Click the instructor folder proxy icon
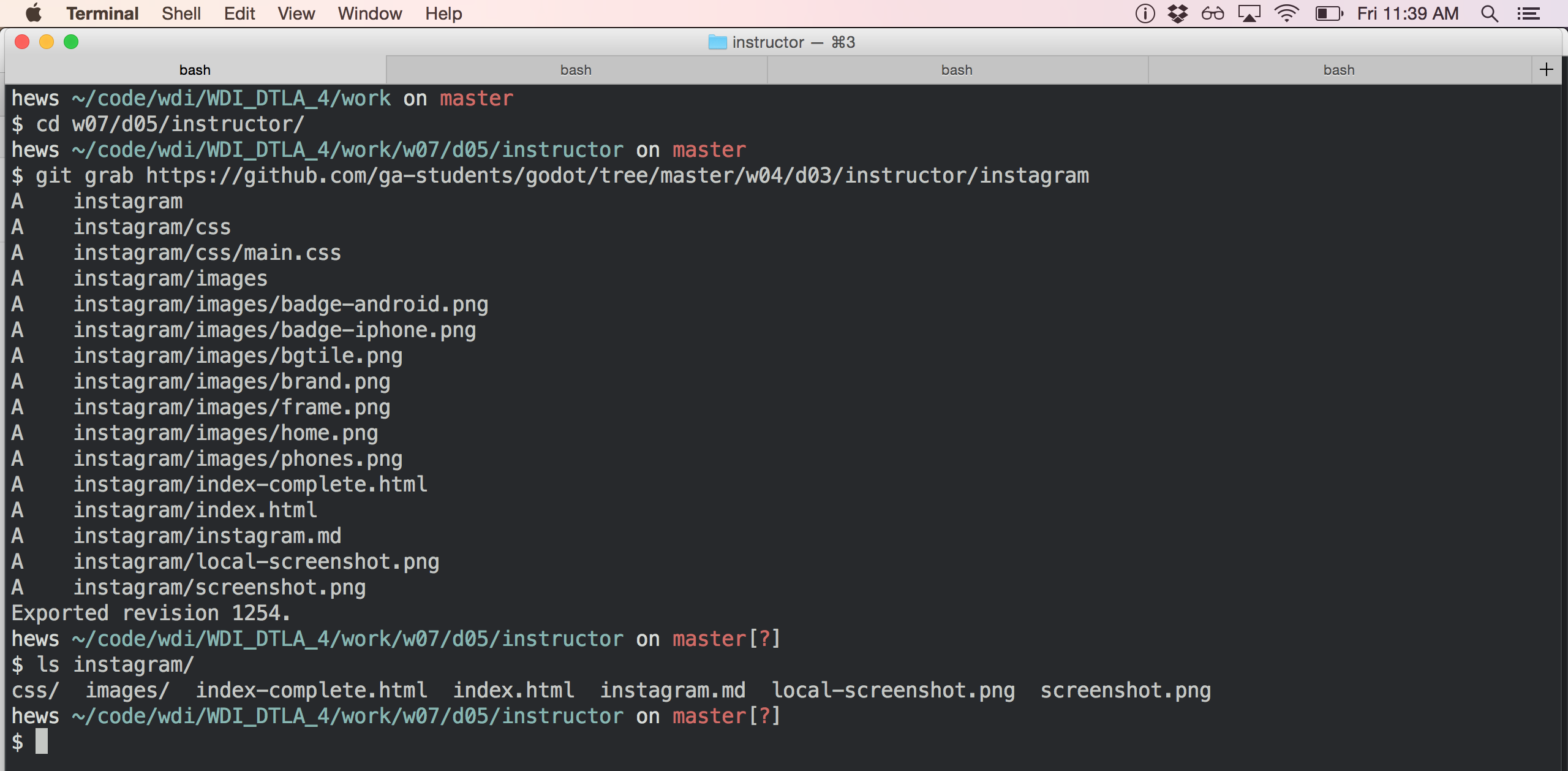This screenshot has height=771, width=1568. [717, 42]
